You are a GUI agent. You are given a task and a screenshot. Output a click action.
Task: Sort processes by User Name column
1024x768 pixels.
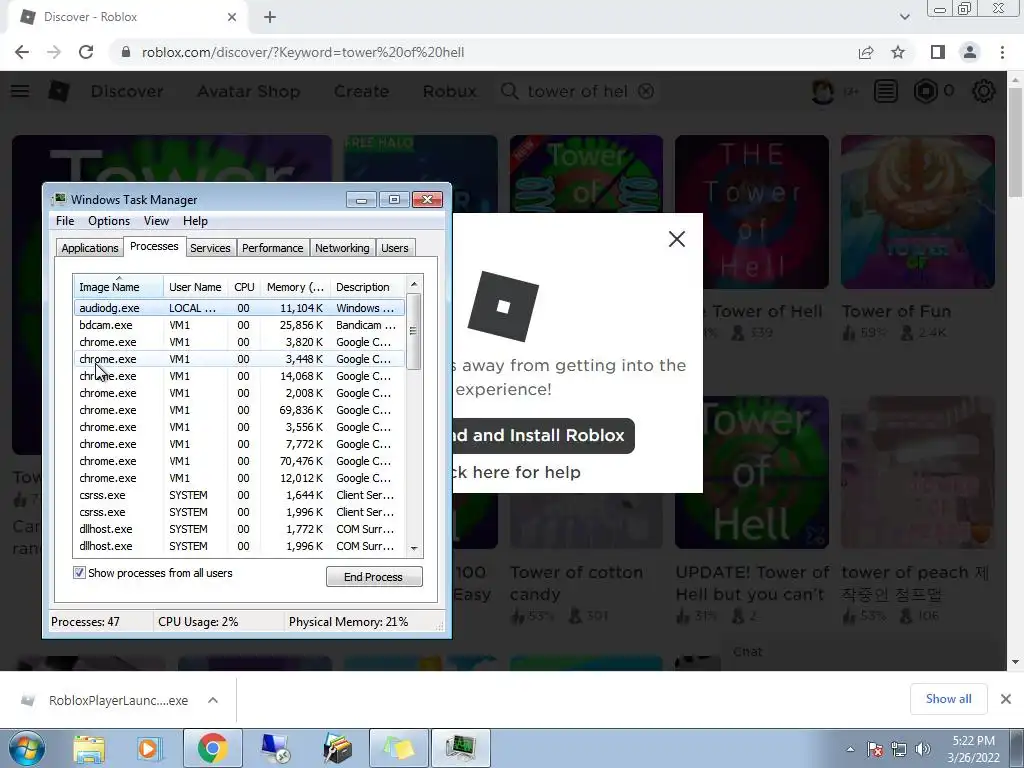point(195,287)
